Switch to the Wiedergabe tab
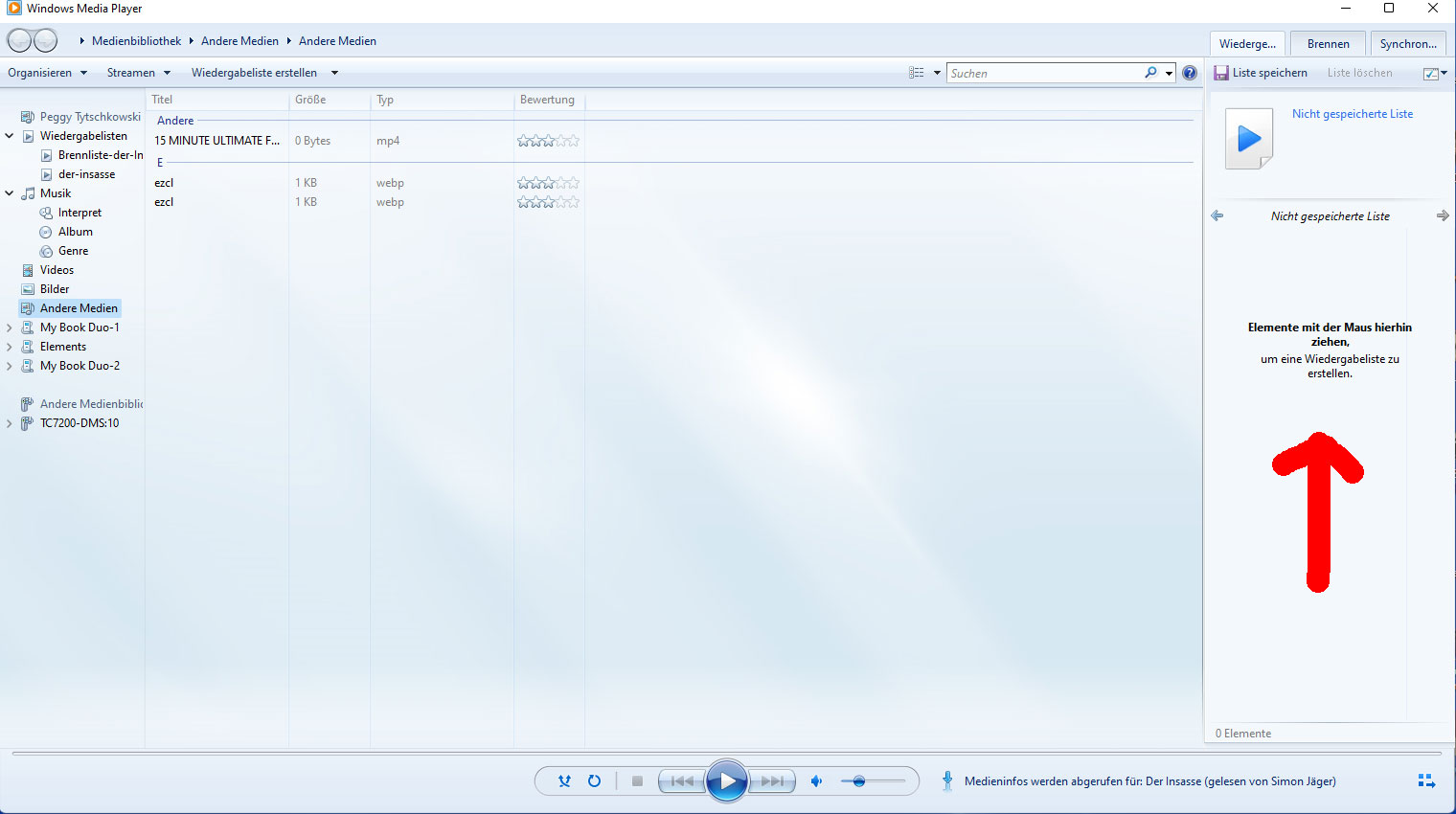This screenshot has height=814, width=1456. click(1247, 43)
